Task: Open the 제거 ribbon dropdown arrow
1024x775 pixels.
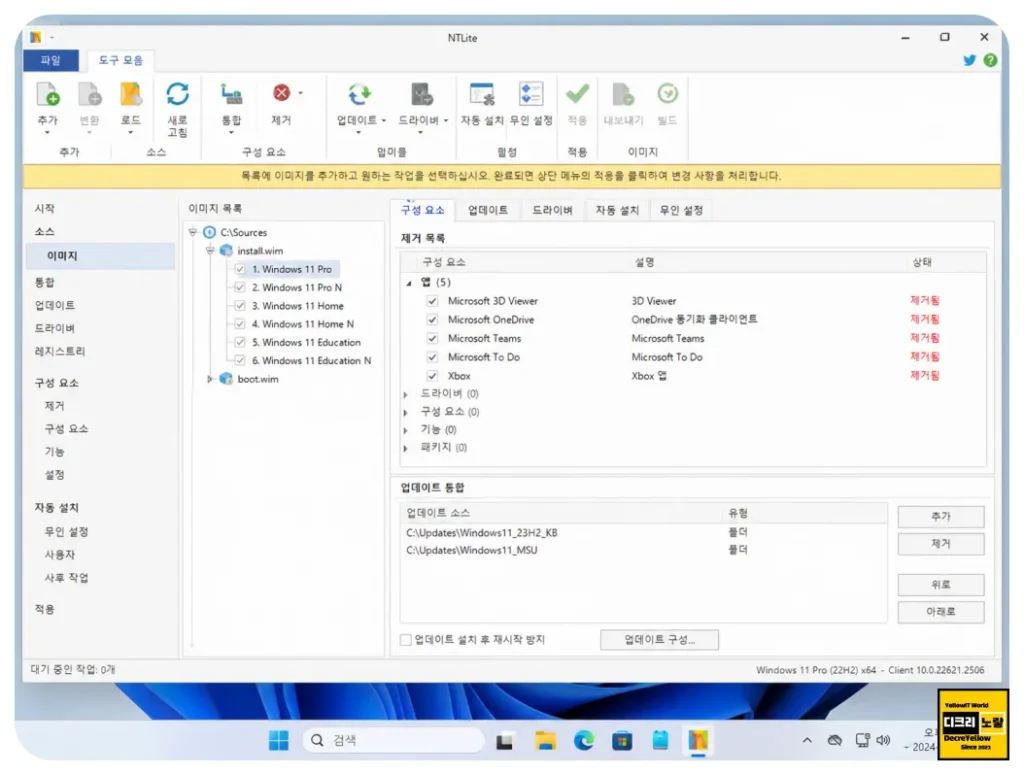Action: 300,93
